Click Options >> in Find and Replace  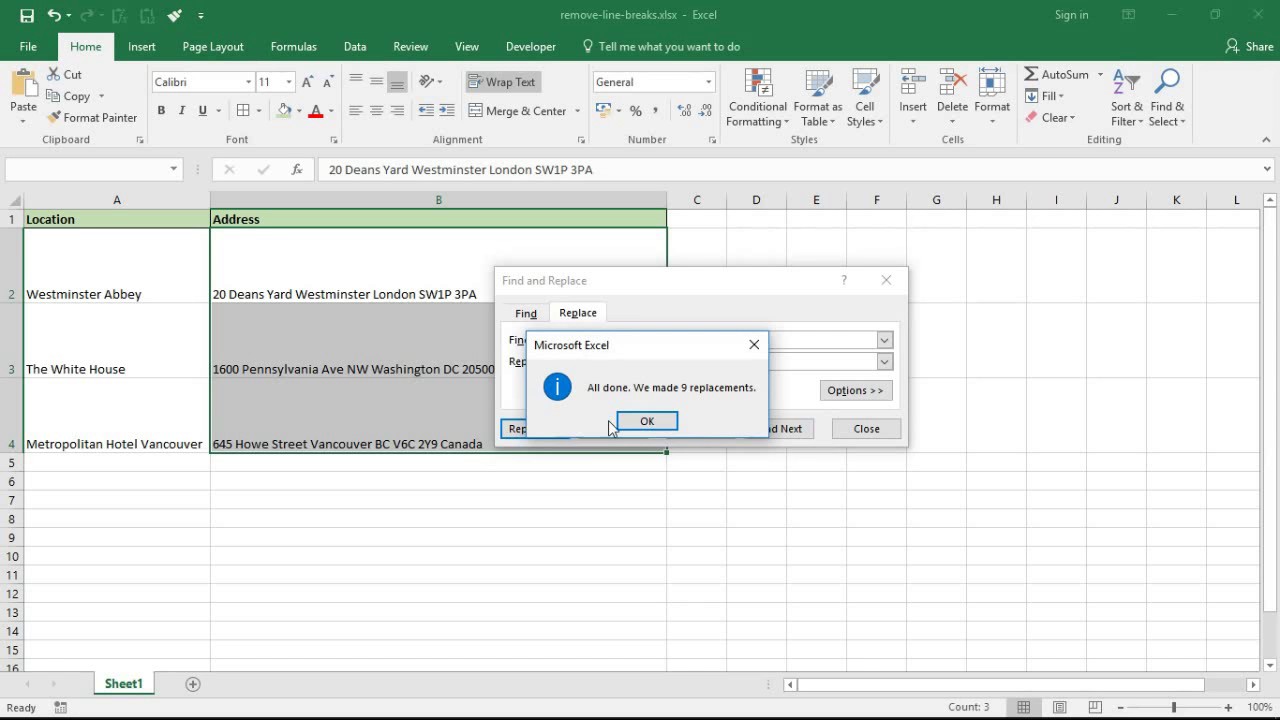[855, 390]
